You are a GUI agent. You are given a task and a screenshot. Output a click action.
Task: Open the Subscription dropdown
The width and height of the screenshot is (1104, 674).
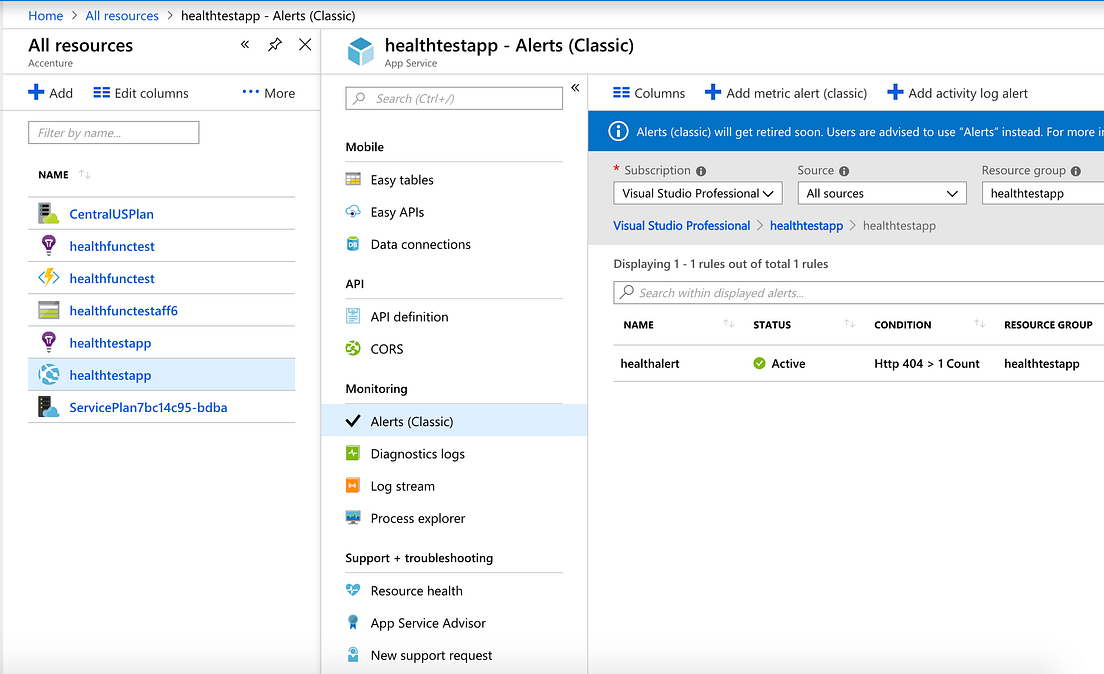(x=697, y=192)
